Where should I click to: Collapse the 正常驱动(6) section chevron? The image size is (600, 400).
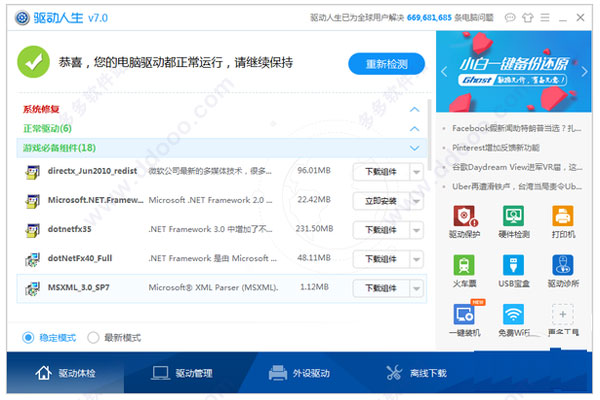(414, 129)
